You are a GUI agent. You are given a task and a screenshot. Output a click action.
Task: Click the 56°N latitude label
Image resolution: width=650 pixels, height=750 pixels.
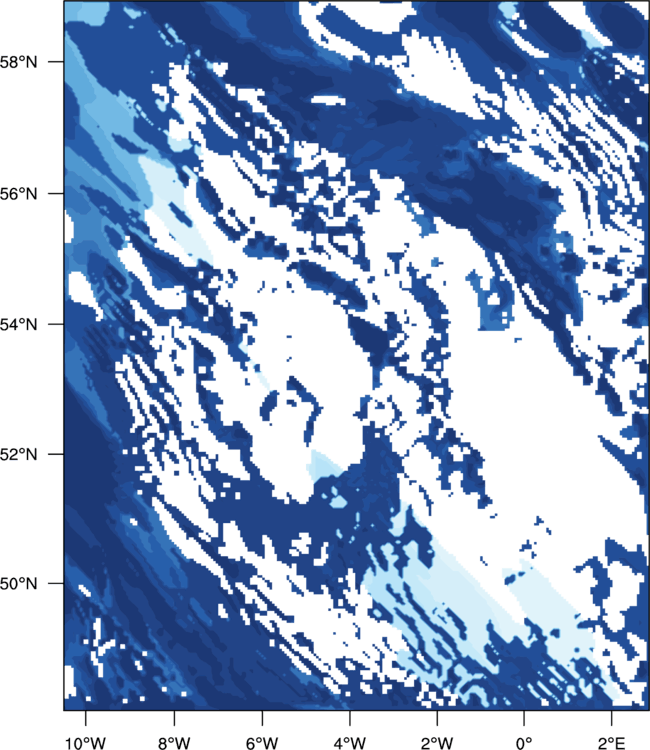tap(18, 194)
